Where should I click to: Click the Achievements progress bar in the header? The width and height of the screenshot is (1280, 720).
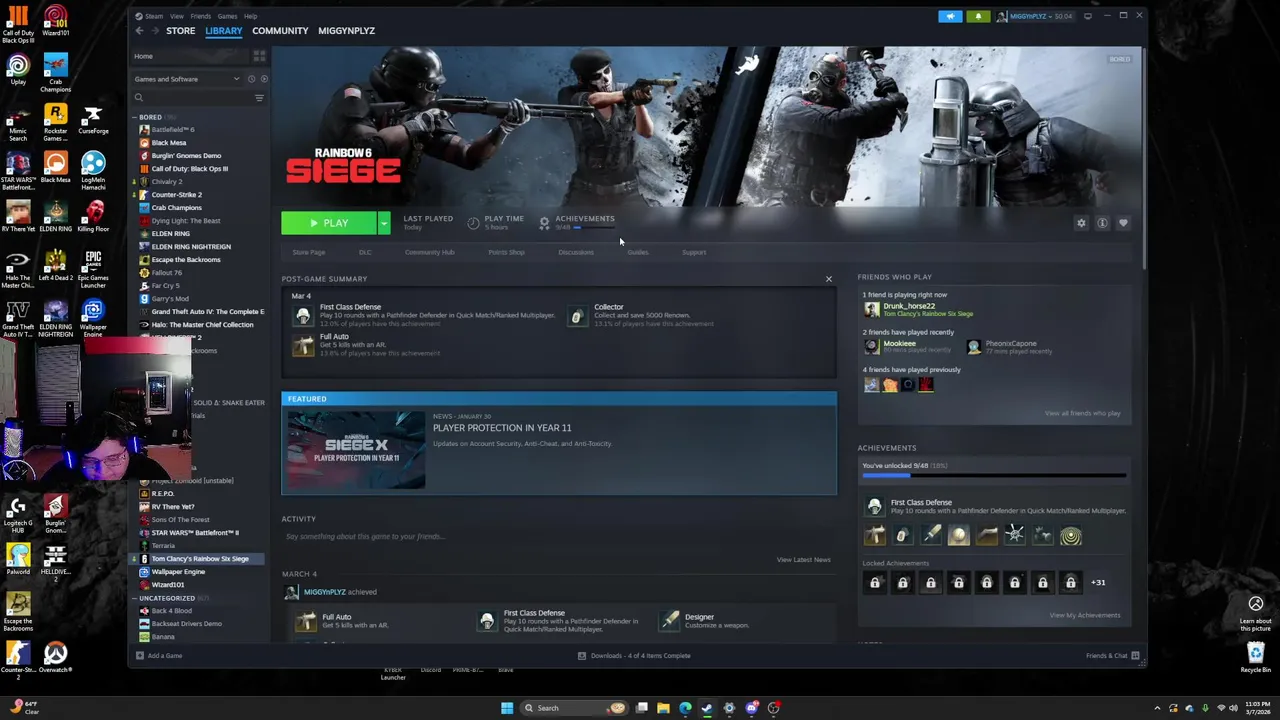tap(592, 228)
